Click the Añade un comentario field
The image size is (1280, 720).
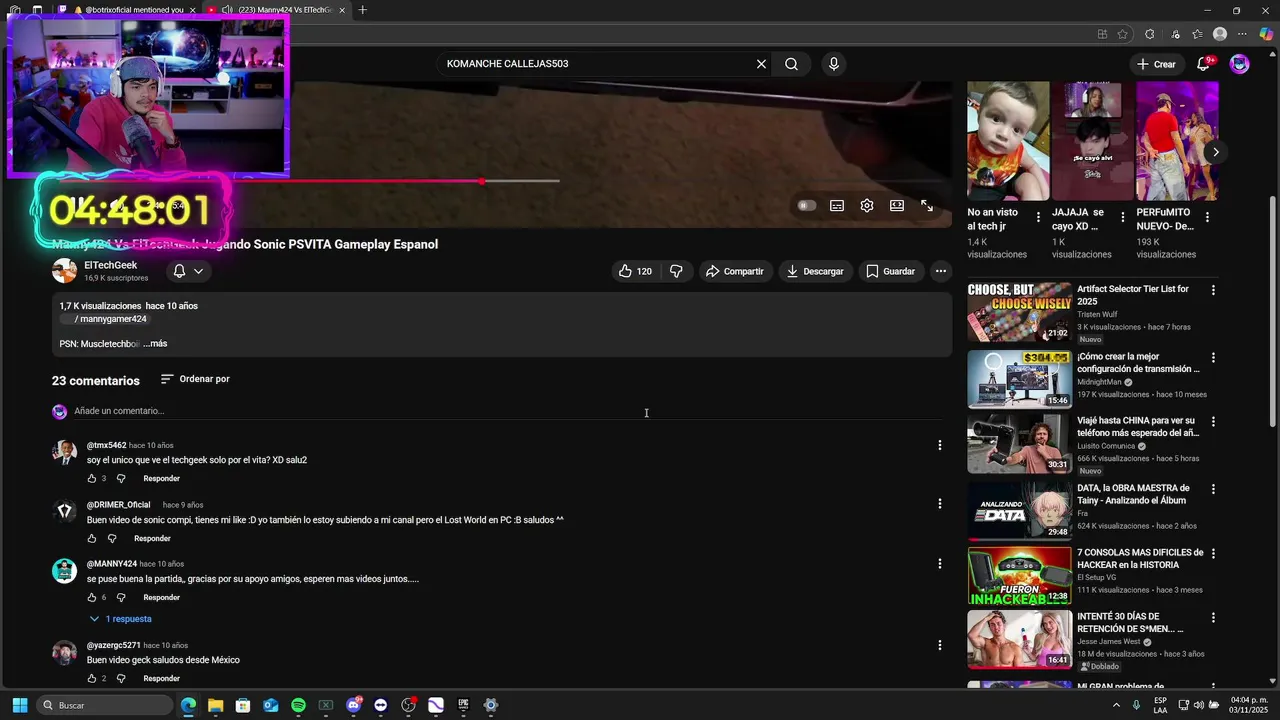pos(508,411)
